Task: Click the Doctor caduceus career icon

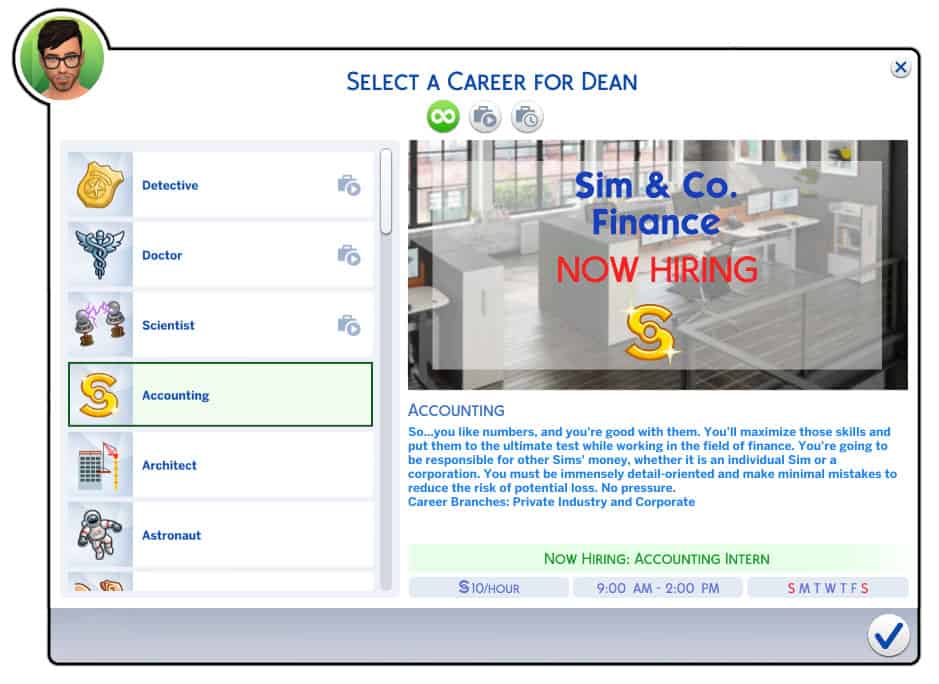Action: coord(100,255)
